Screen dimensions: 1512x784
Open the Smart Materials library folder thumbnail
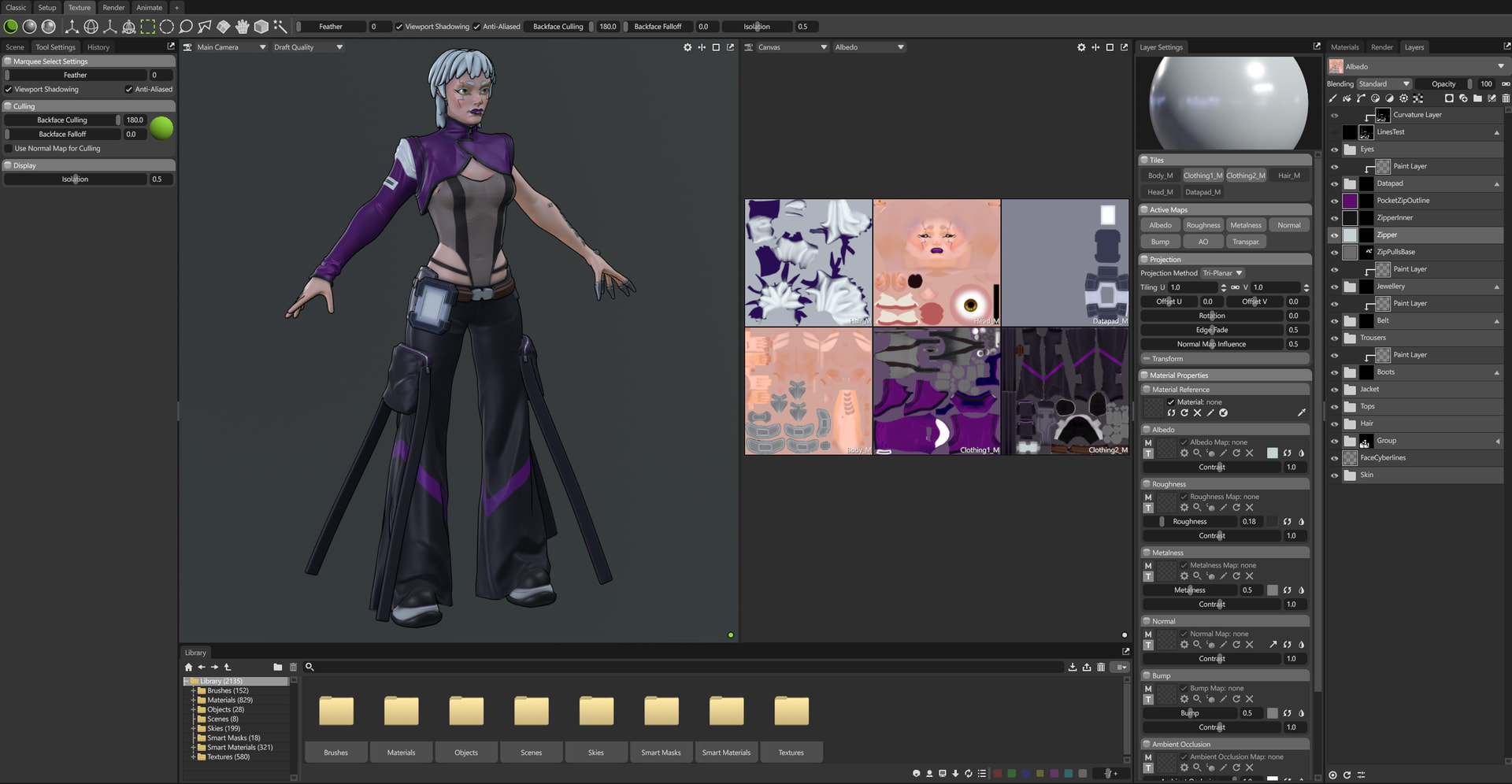(726, 711)
